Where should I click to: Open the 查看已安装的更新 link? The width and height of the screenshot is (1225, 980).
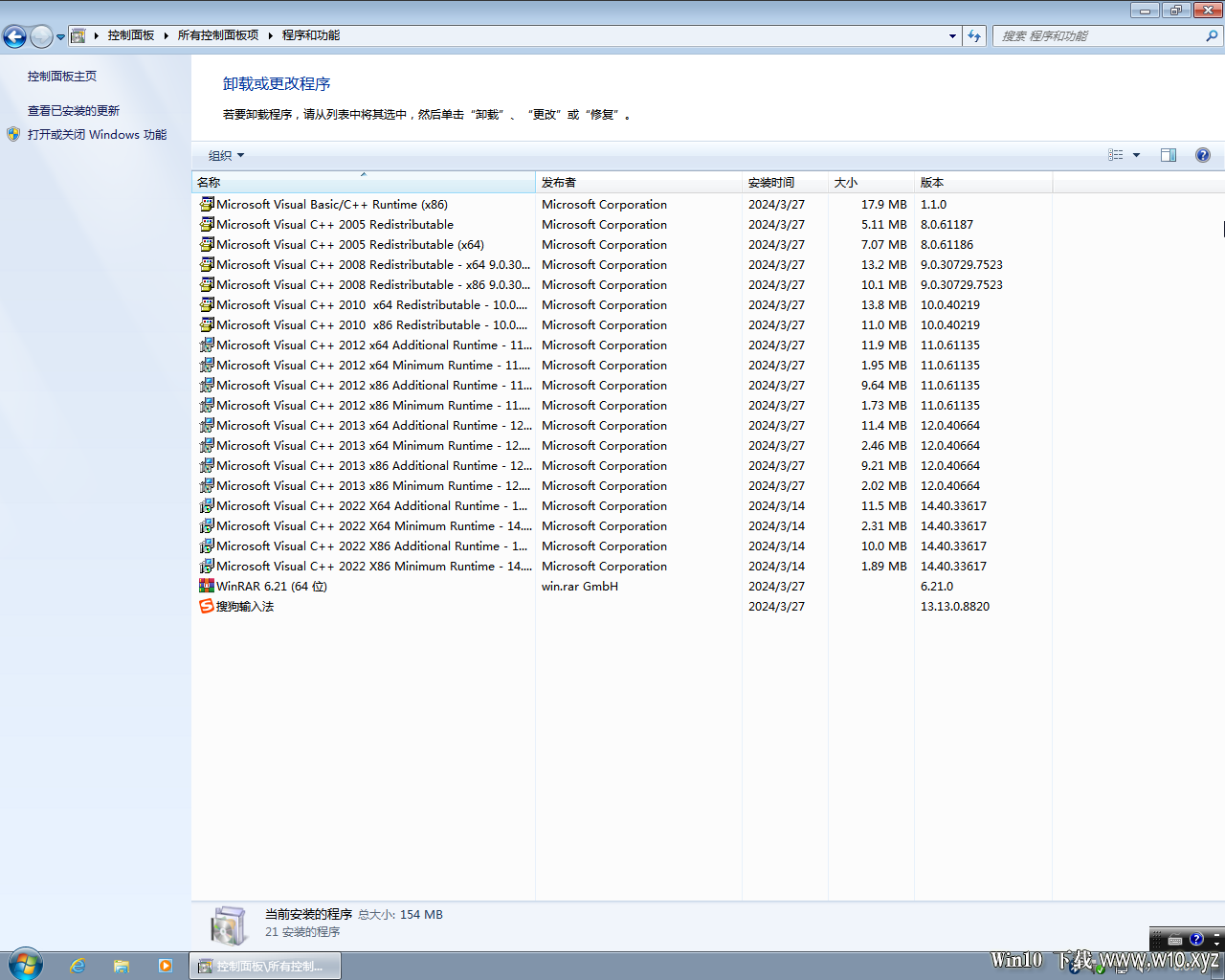74,111
